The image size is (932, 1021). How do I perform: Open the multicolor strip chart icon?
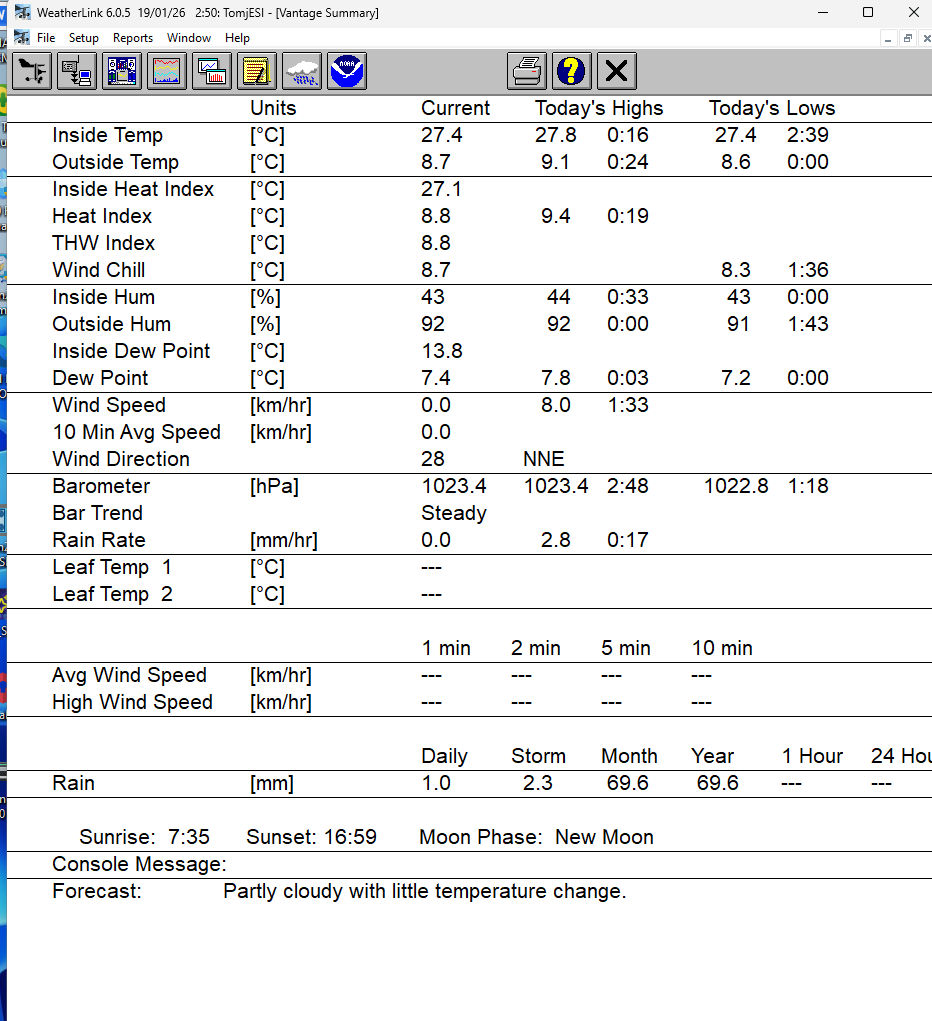coord(167,72)
